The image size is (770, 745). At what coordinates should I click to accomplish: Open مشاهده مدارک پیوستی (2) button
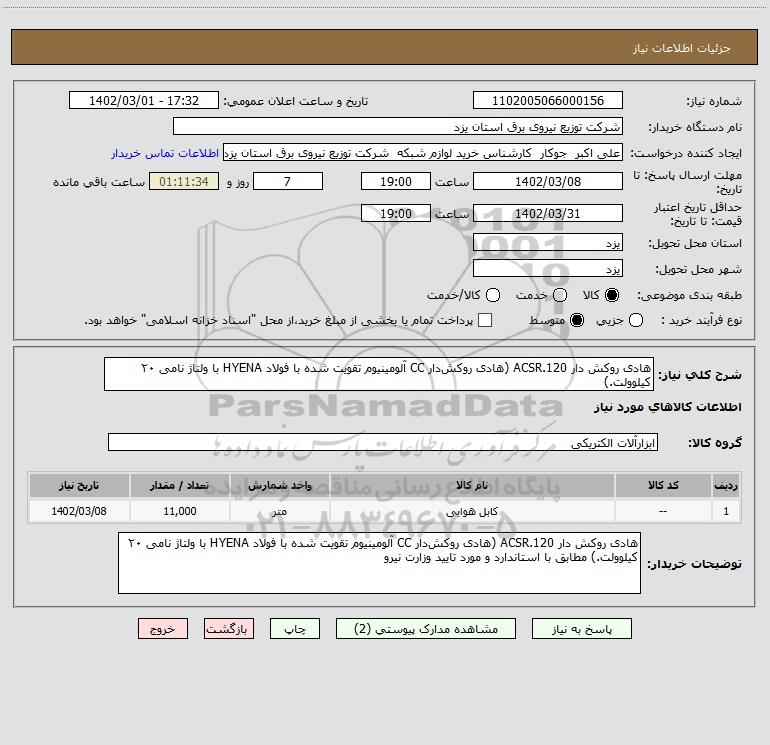[426, 629]
